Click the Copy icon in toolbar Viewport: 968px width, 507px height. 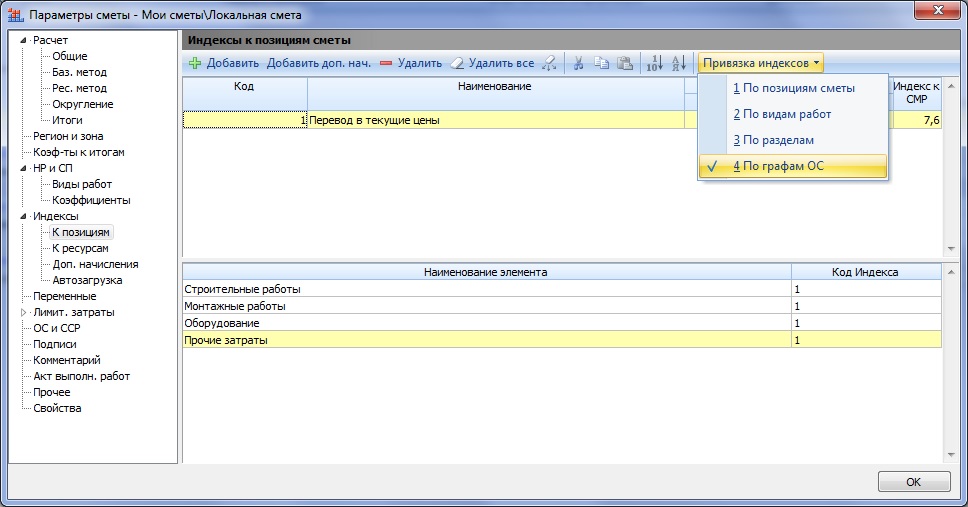(601, 63)
